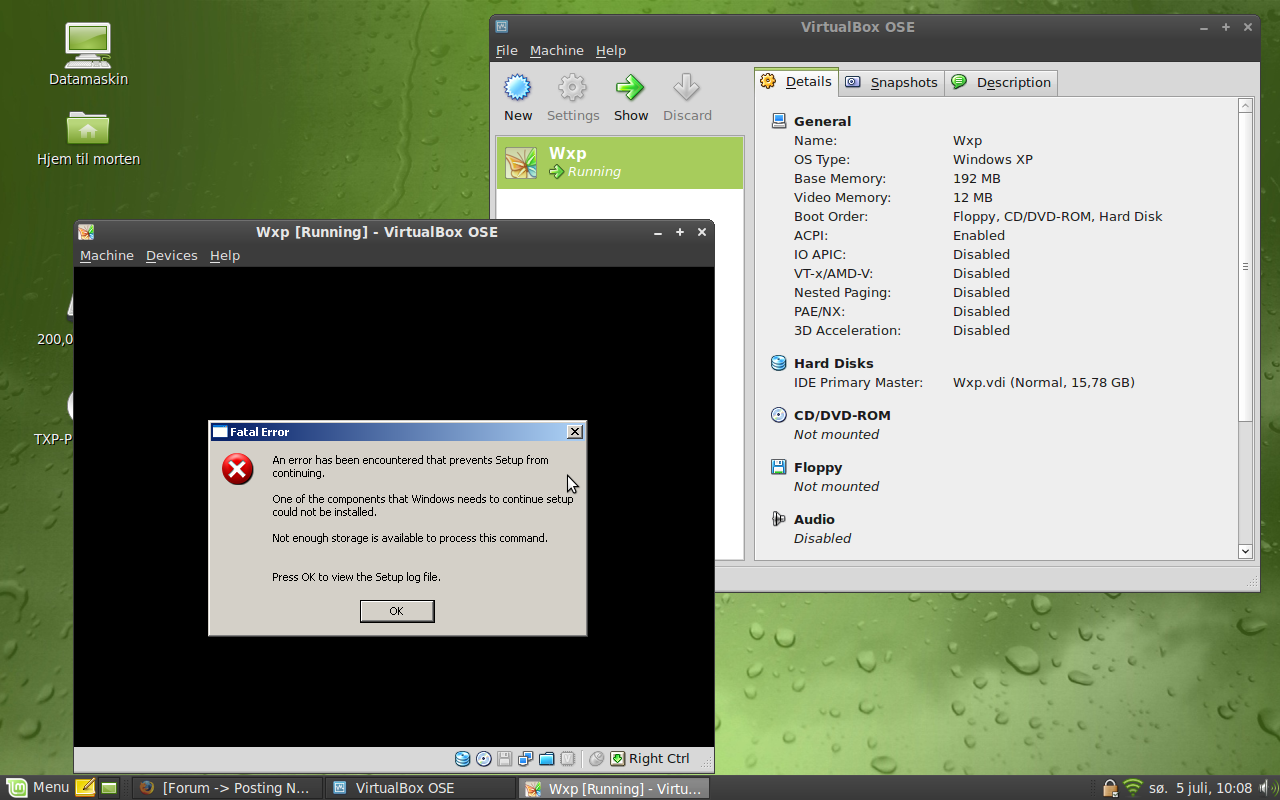The width and height of the screenshot is (1280, 800).
Task: Switch to the Snapshots tab
Action: [x=892, y=83]
